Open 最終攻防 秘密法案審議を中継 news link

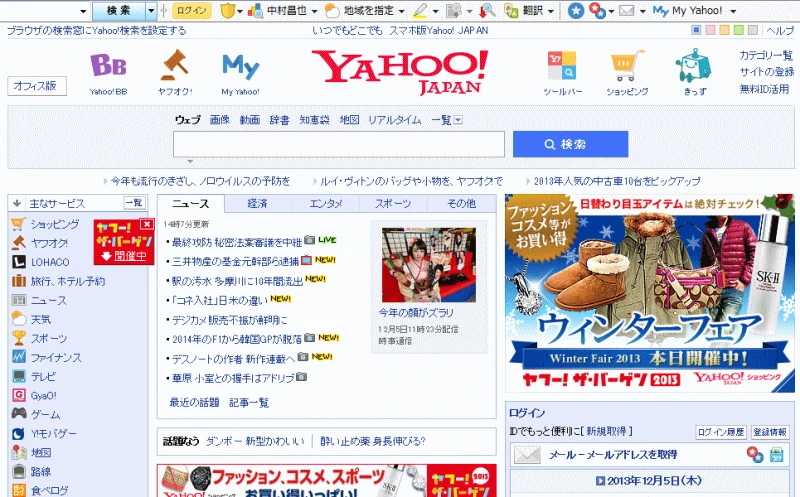point(237,241)
